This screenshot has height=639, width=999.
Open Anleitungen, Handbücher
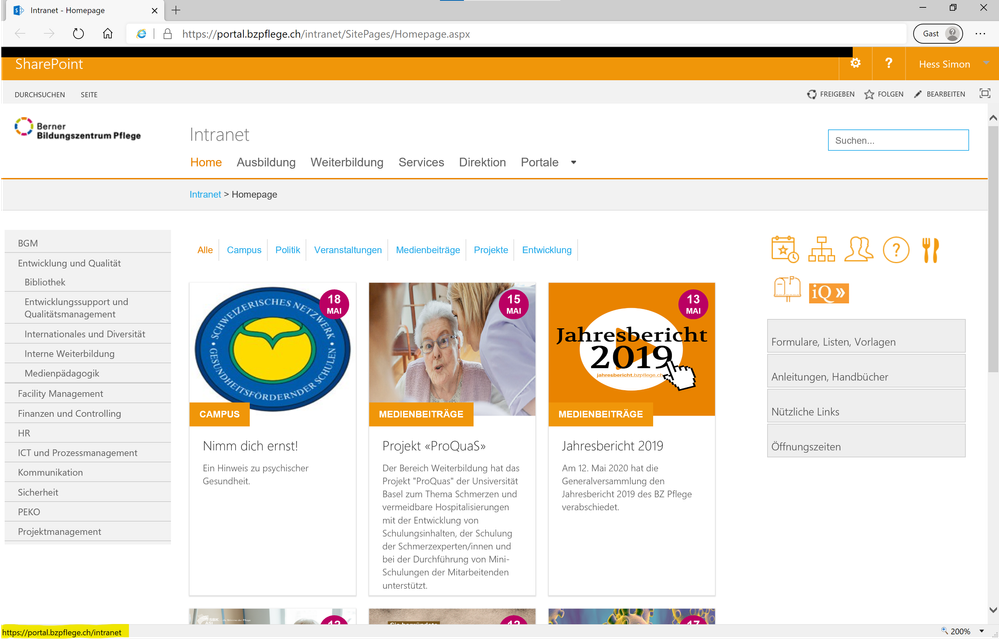(866, 371)
